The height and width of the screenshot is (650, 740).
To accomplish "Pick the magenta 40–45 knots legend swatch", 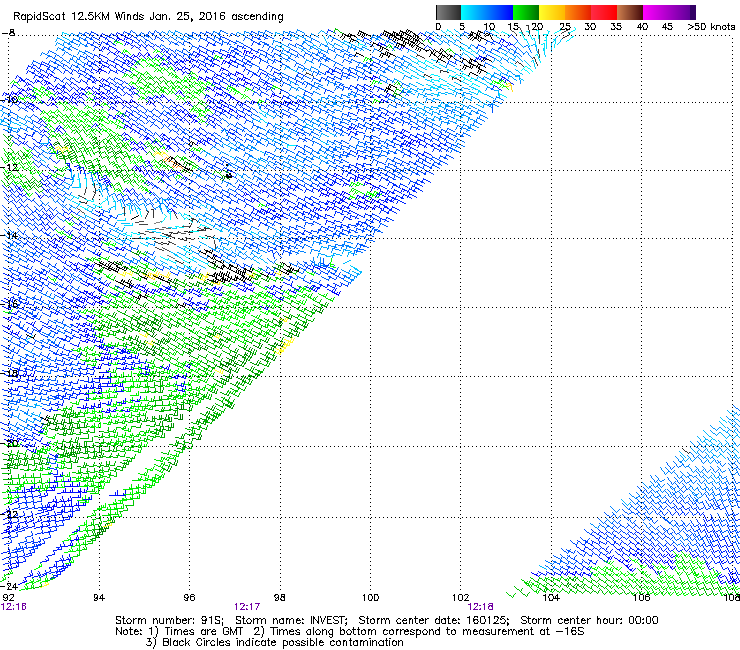I will point(656,12).
